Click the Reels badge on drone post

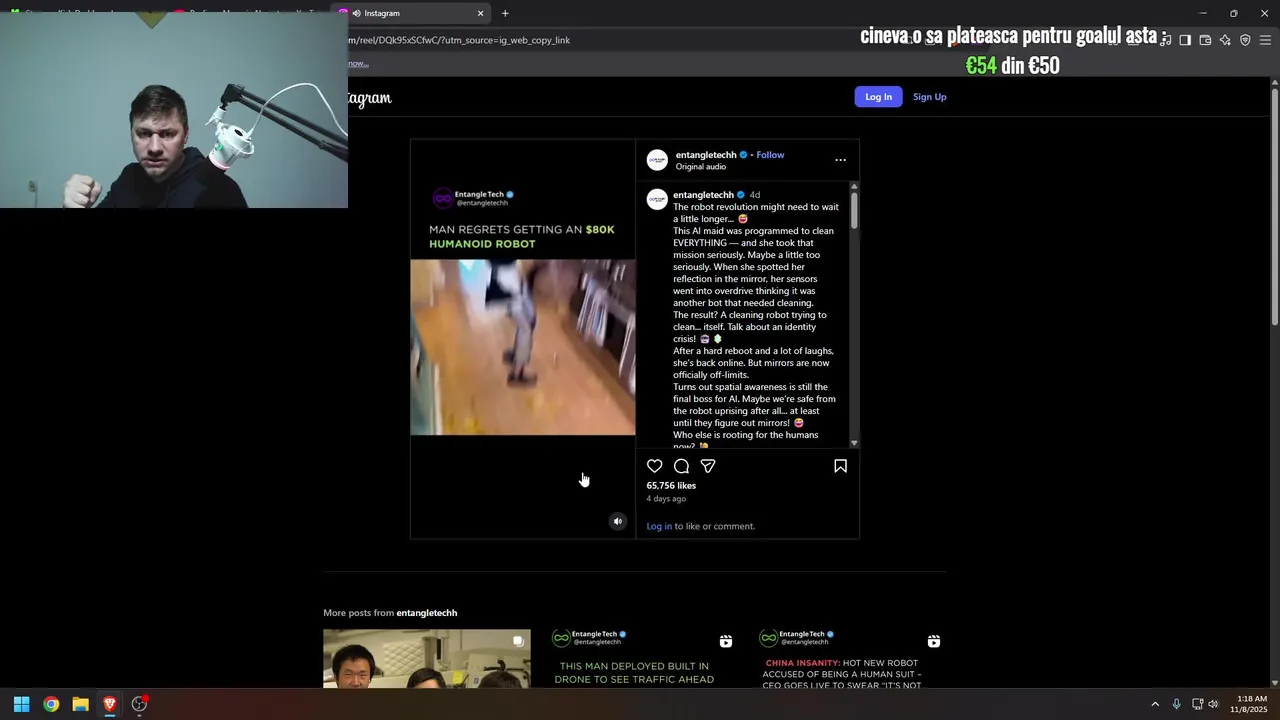[726, 641]
